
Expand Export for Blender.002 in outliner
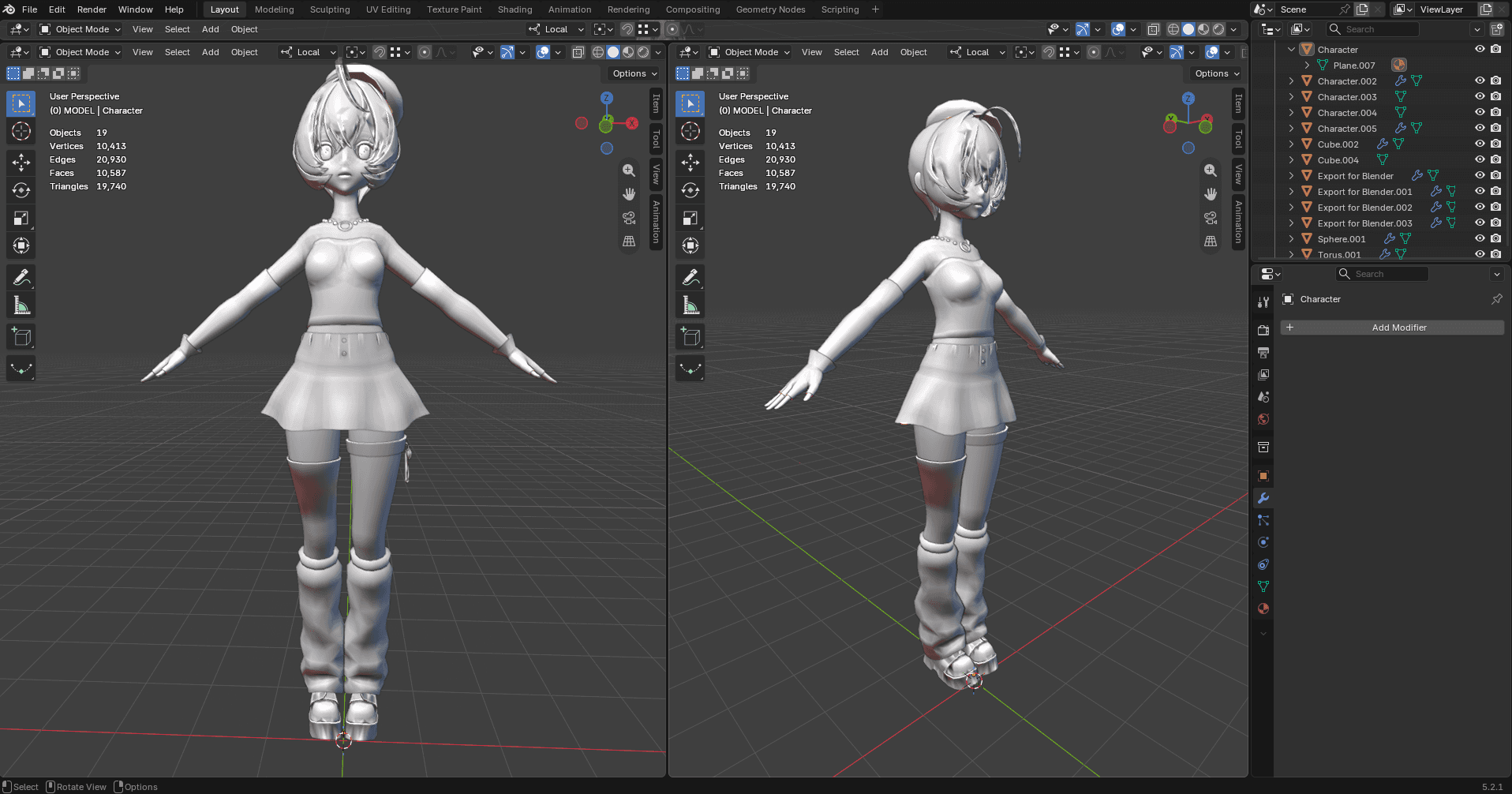[x=1291, y=207]
